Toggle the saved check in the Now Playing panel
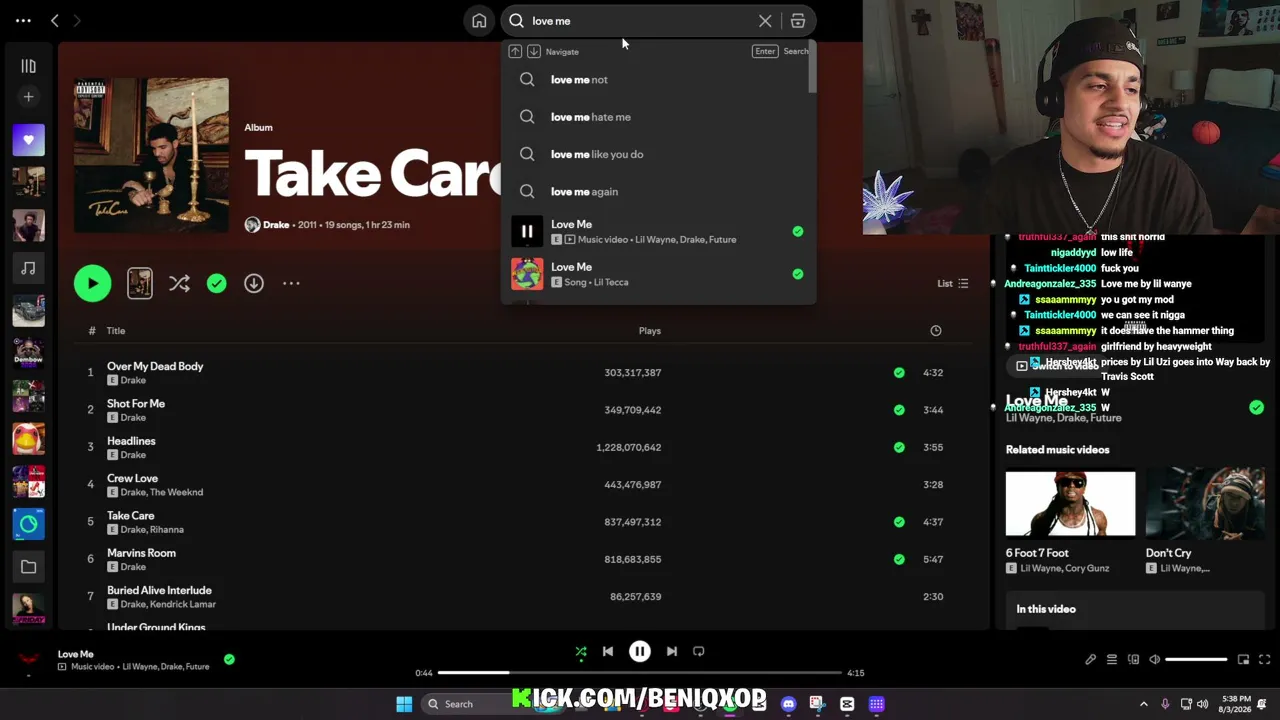Viewport: 1280px width, 720px height. click(1256, 407)
